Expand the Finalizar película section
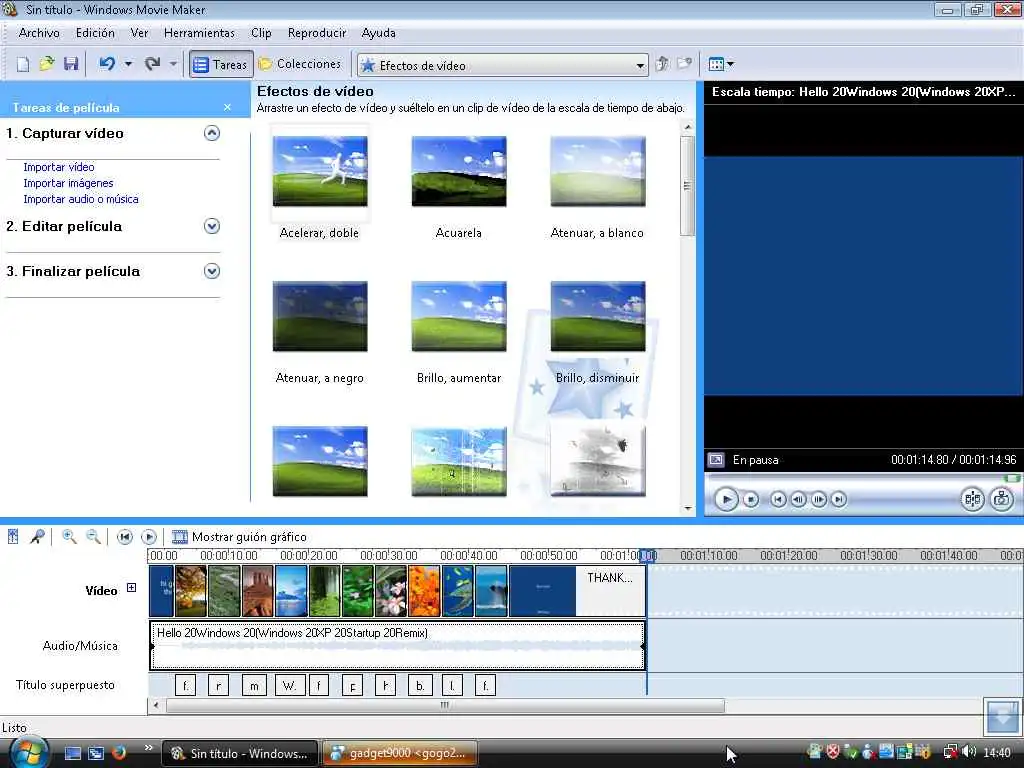 (212, 271)
